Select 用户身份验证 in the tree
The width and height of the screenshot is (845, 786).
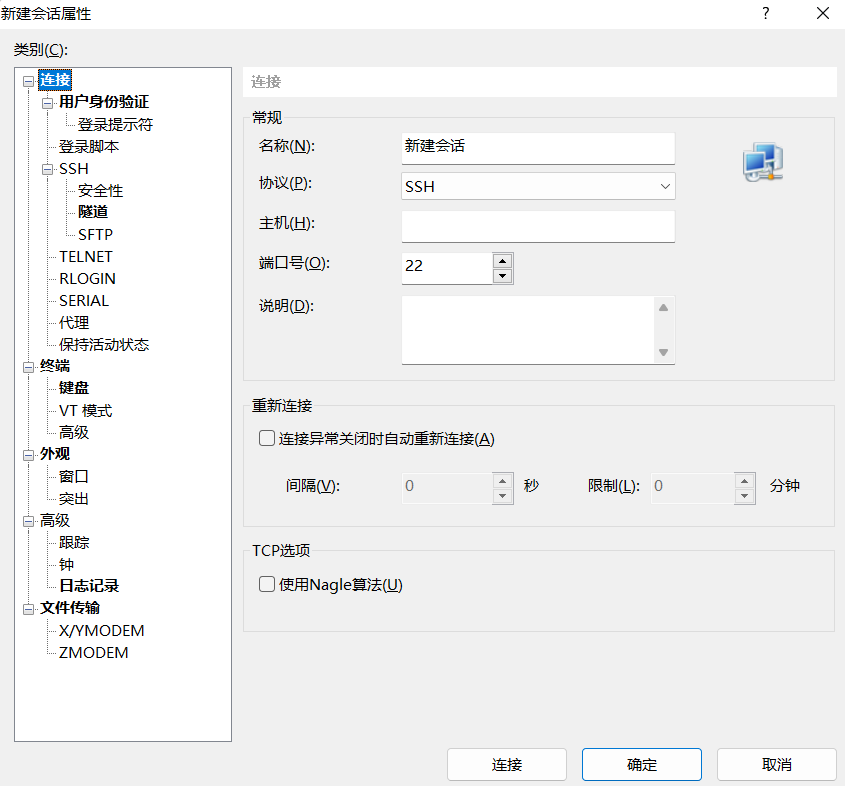pos(104,102)
